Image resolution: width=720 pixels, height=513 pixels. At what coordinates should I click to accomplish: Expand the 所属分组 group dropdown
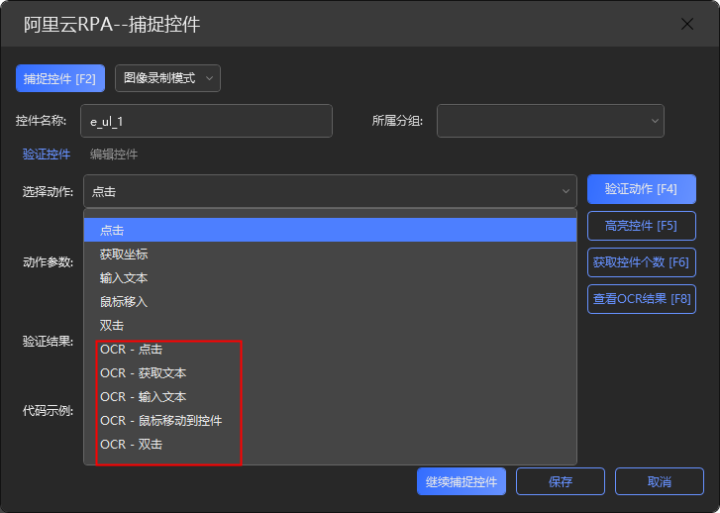point(550,121)
